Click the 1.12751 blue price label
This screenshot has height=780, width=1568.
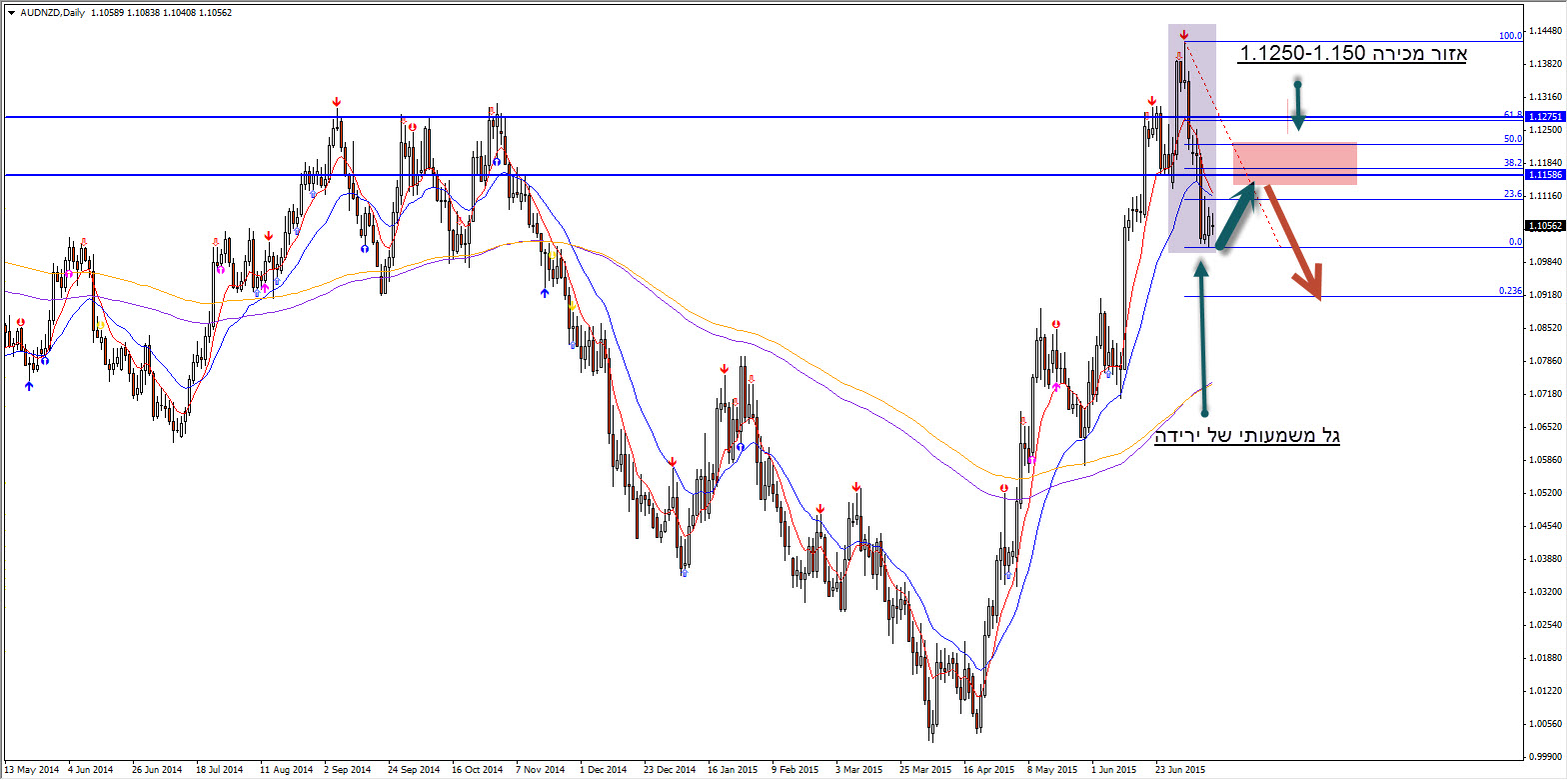pos(1545,117)
